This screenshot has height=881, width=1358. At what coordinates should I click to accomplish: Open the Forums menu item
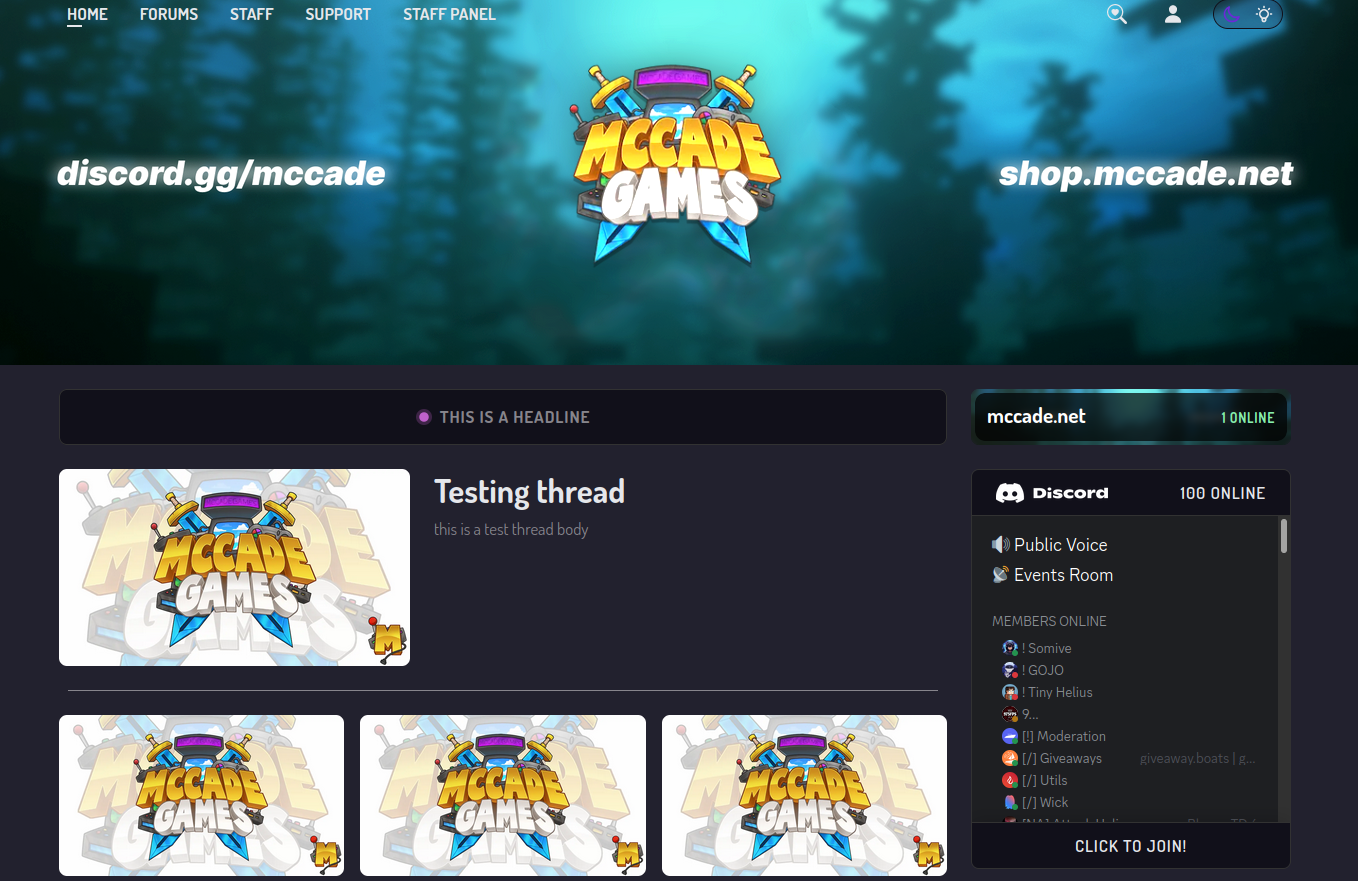point(169,14)
